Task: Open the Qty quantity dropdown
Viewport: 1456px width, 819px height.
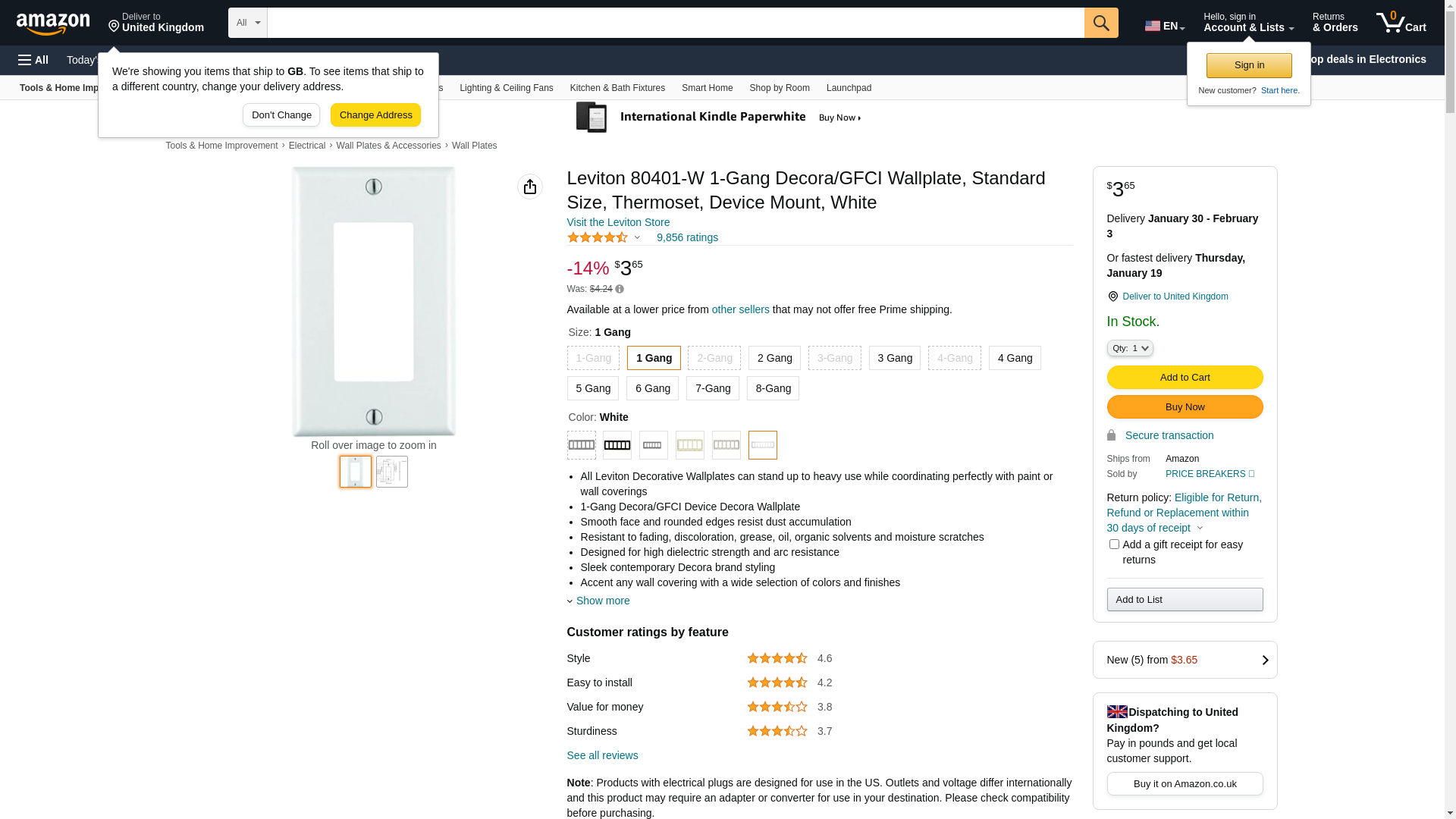Action: [x=1130, y=348]
